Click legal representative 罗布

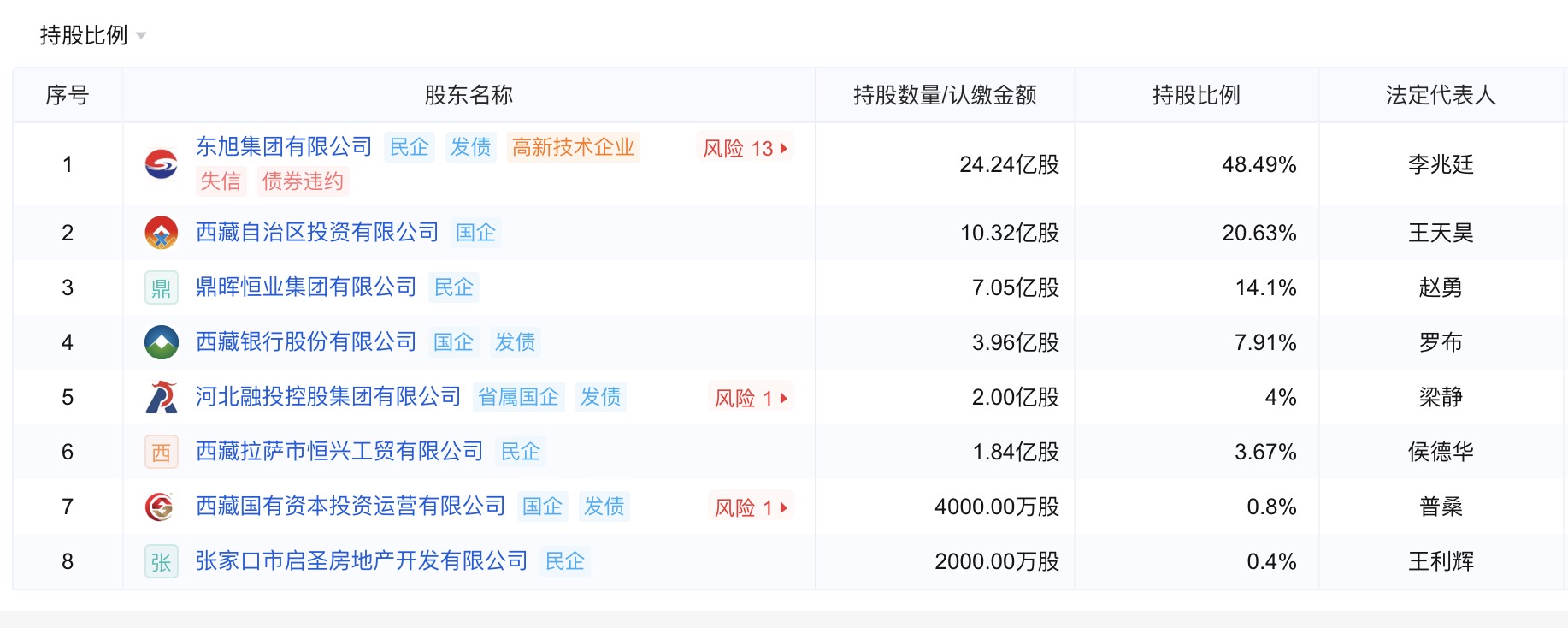pyautogui.click(x=1441, y=342)
